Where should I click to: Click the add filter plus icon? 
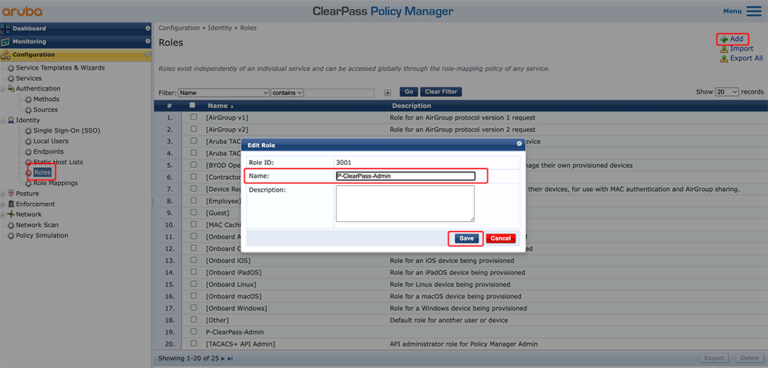(x=387, y=92)
